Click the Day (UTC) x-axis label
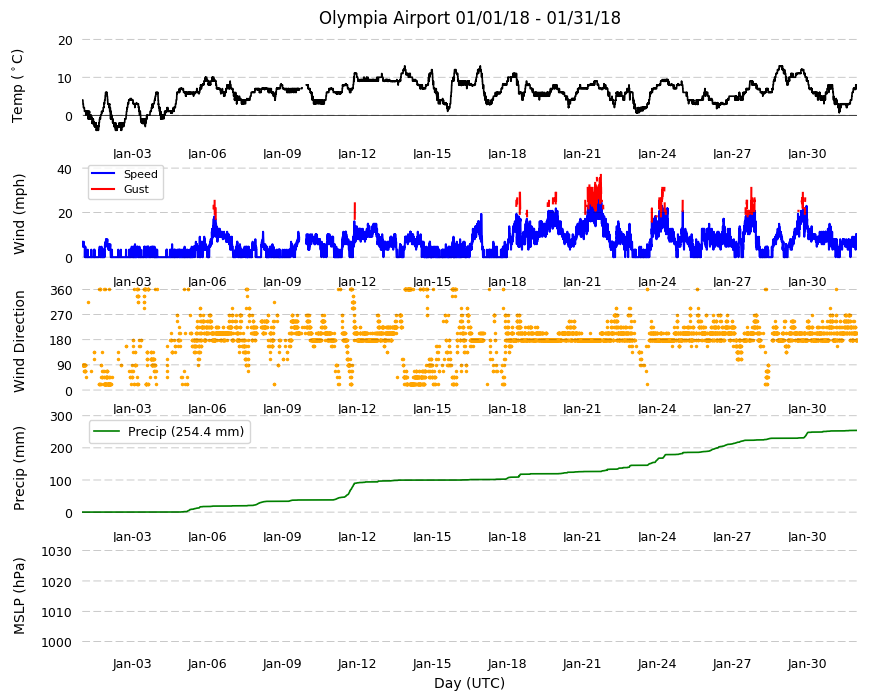Viewport: 870px width, 700px height. [469, 683]
